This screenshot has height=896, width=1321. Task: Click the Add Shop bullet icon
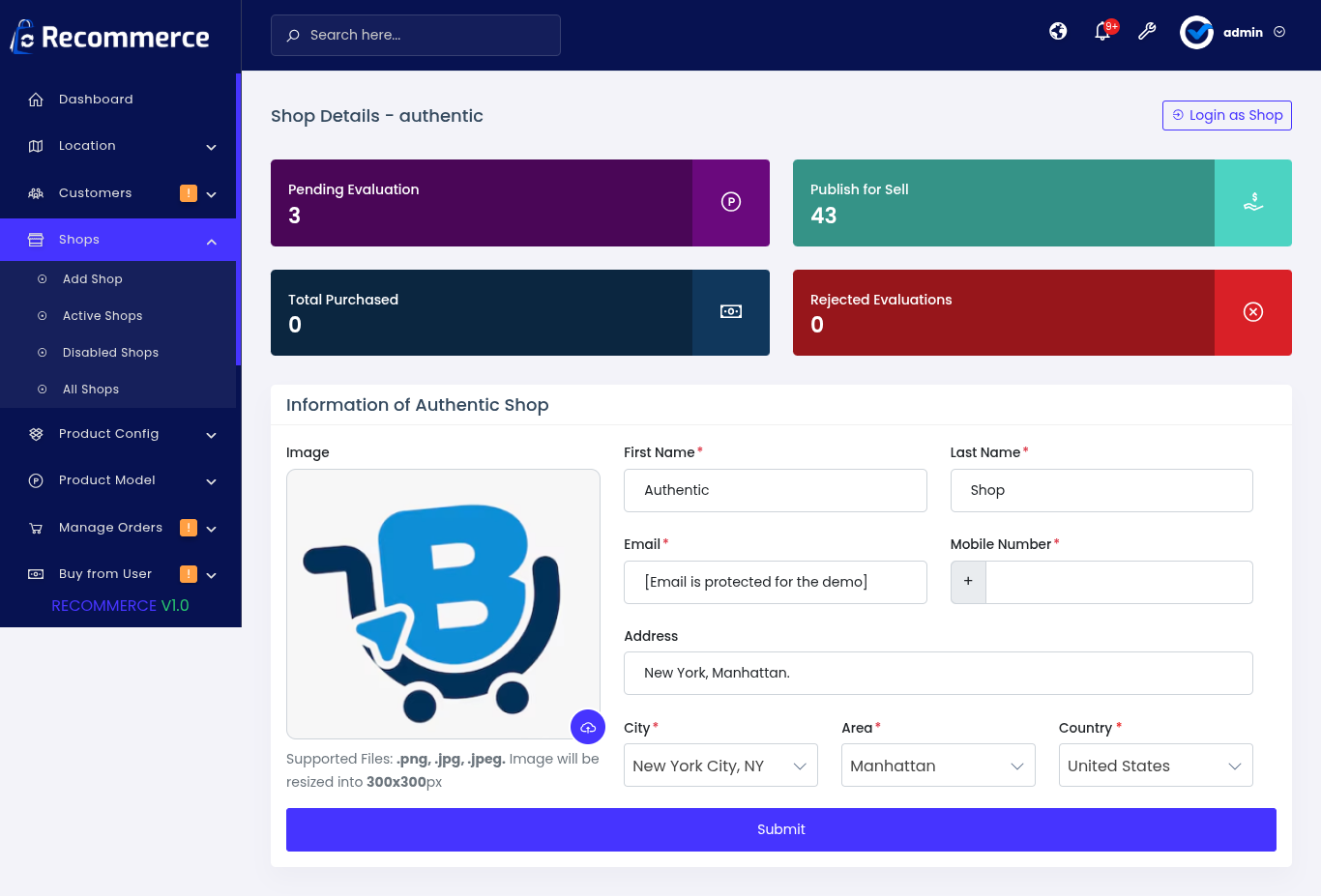(x=43, y=279)
